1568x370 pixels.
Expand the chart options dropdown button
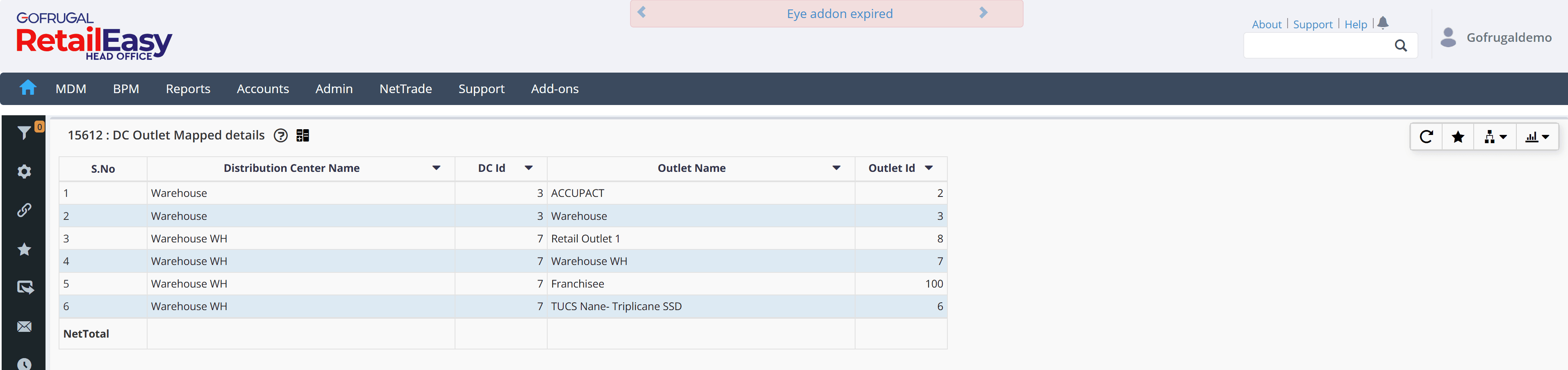point(1537,137)
